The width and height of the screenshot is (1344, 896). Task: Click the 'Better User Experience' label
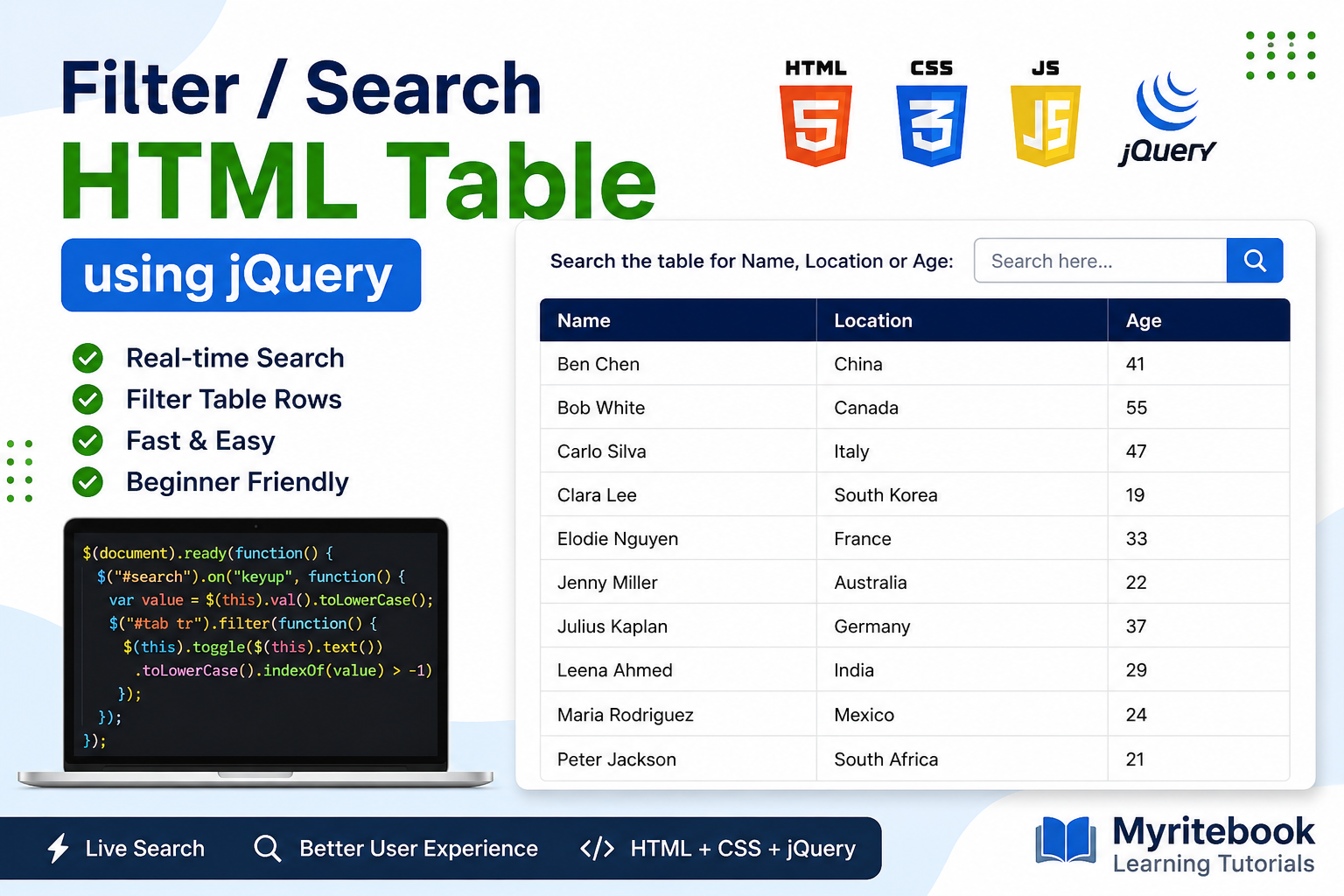[x=418, y=849]
